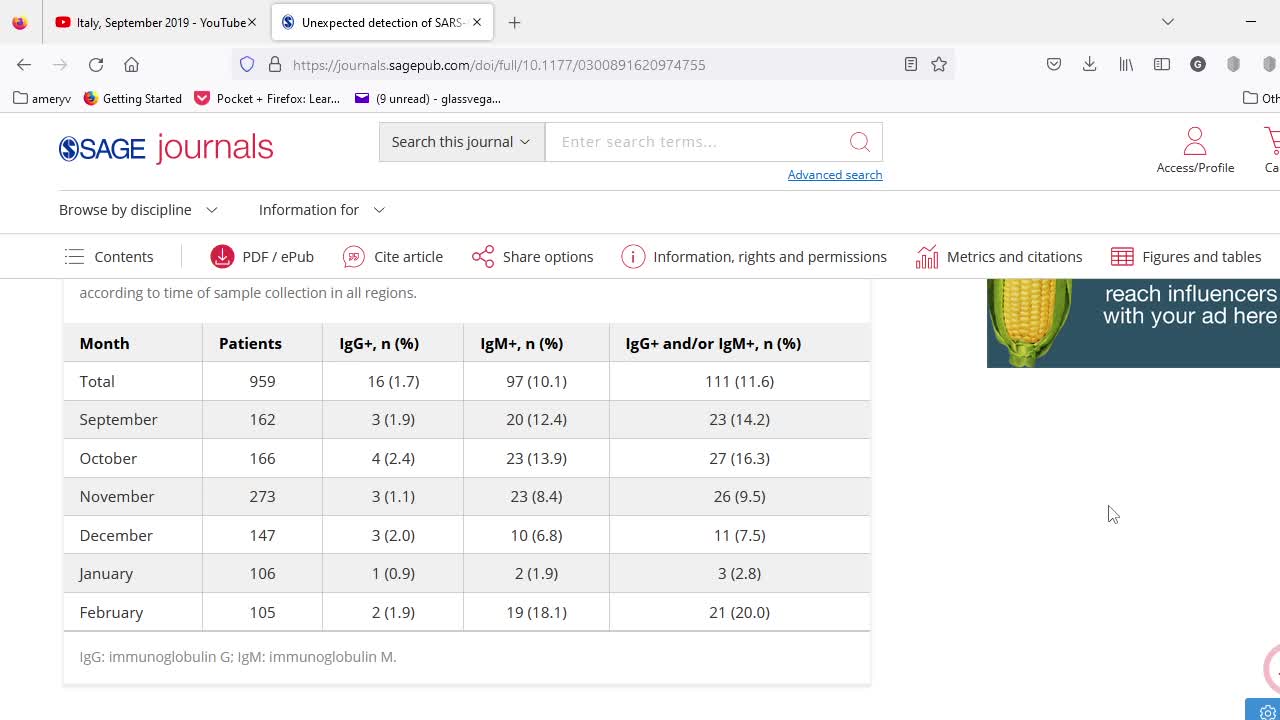Viewport: 1280px width, 720px height.
Task: View Metrics and citations chart icon
Action: [927, 257]
